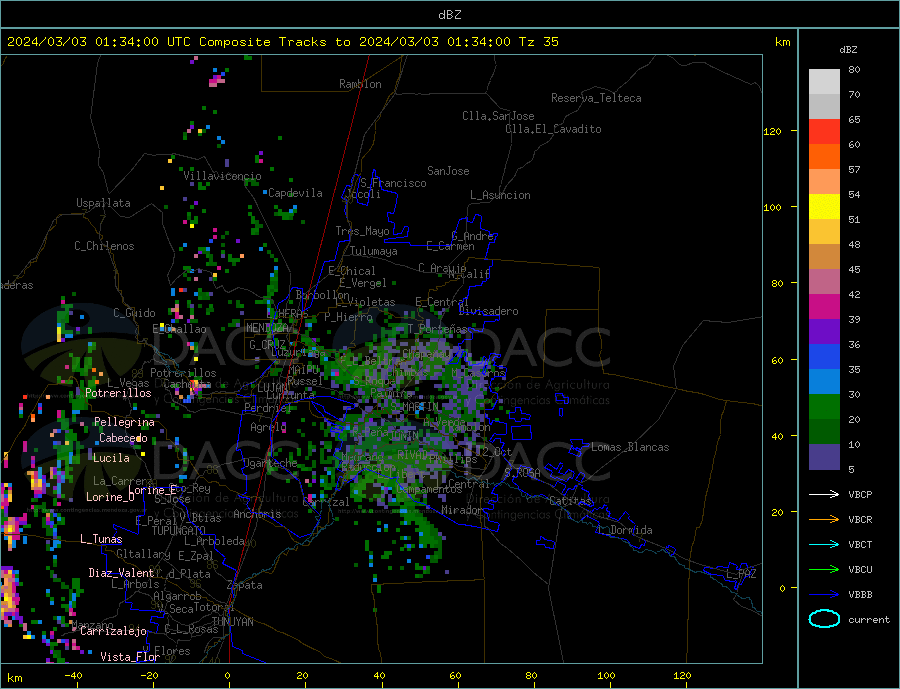The image size is (900, 689).
Task: Click the orange VBCR arrow in legend
Action: pos(825,520)
